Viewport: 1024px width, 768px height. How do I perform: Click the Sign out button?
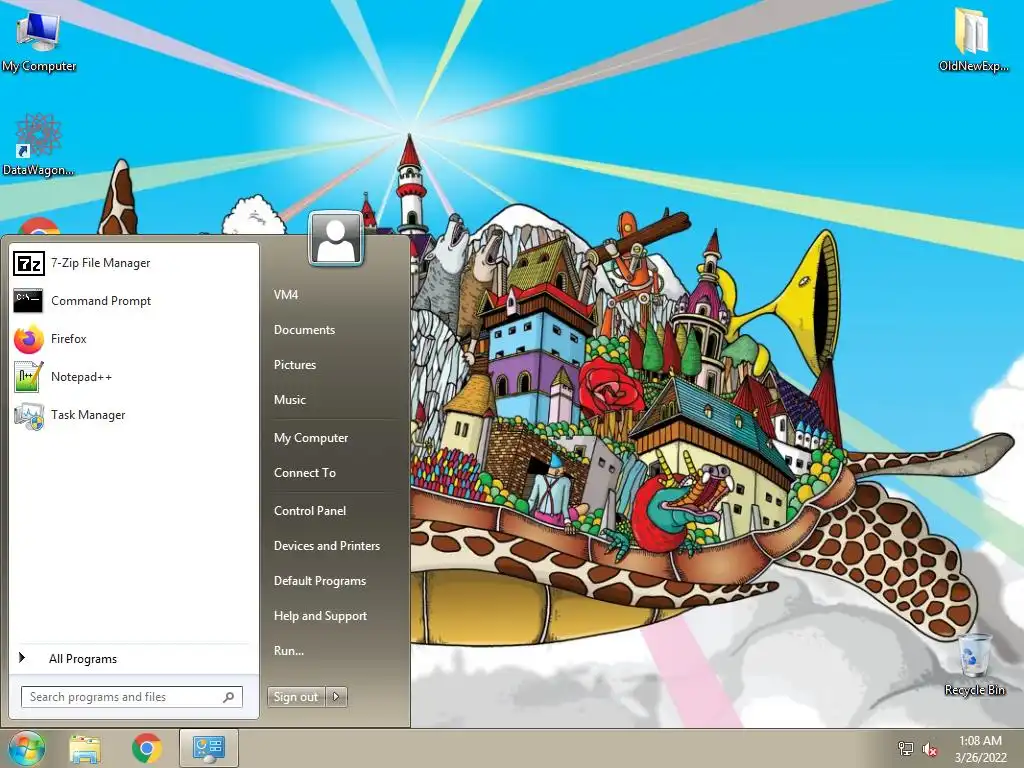[x=296, y=697]
